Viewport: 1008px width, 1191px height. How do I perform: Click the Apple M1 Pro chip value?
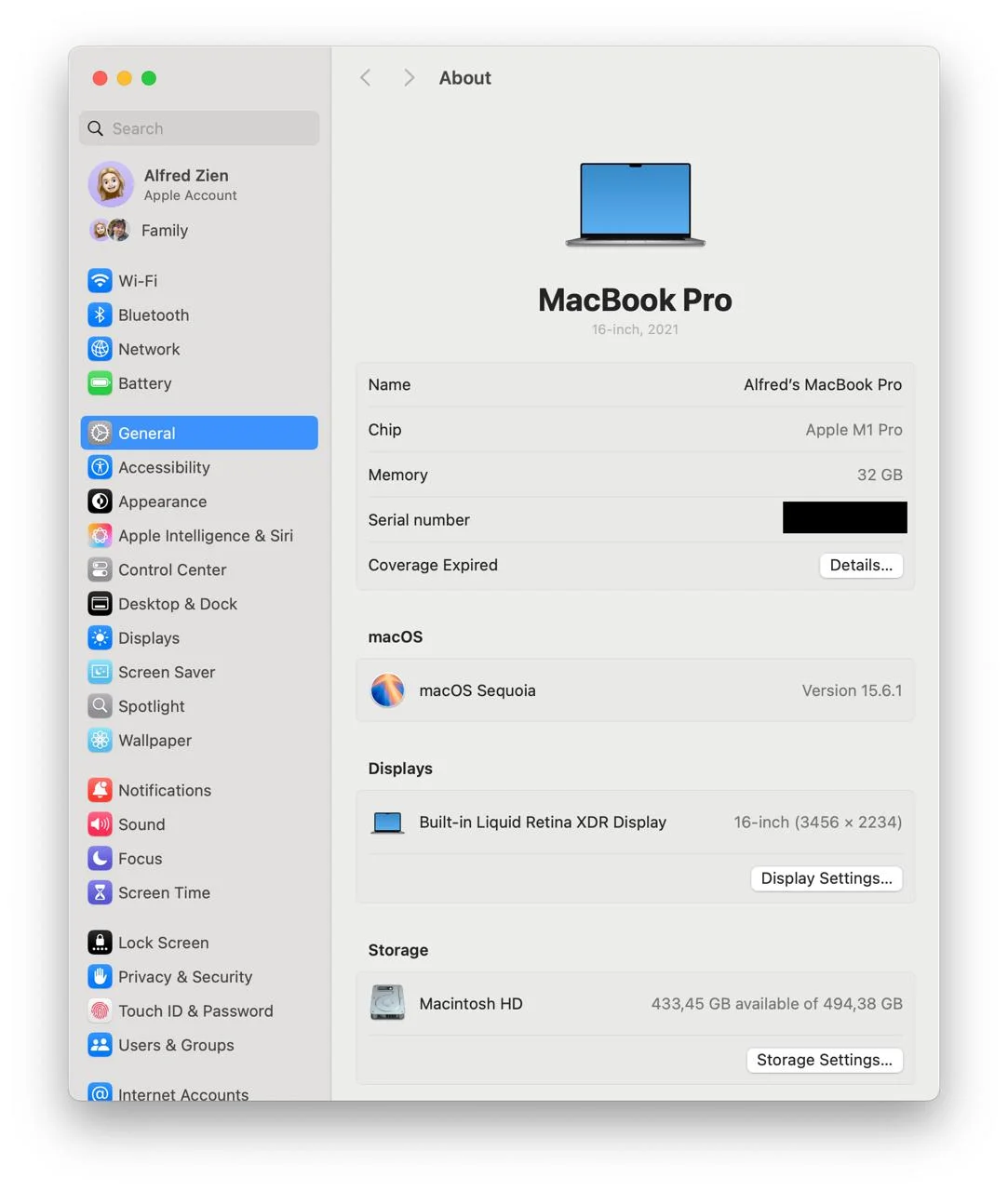pyautogui.click(x=853, y=430)
